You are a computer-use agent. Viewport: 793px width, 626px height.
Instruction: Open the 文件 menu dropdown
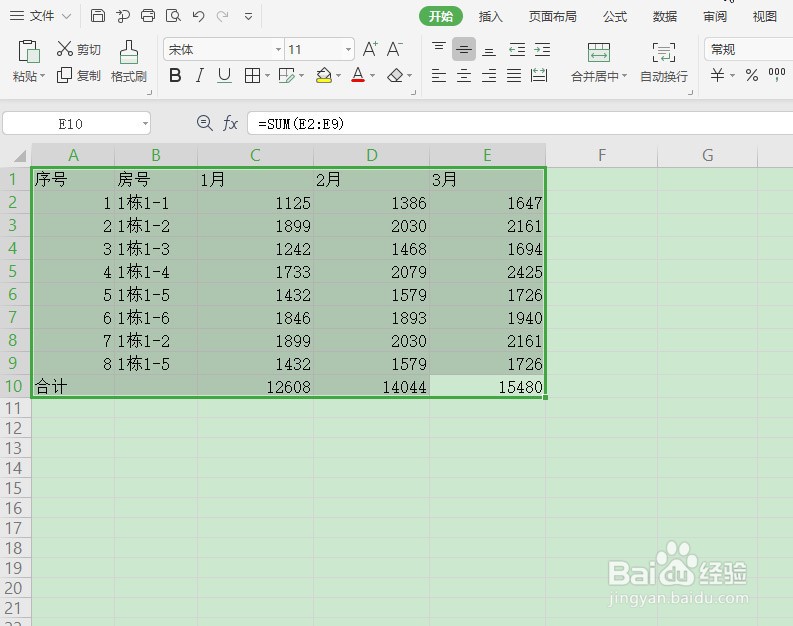tap(40, 16)
